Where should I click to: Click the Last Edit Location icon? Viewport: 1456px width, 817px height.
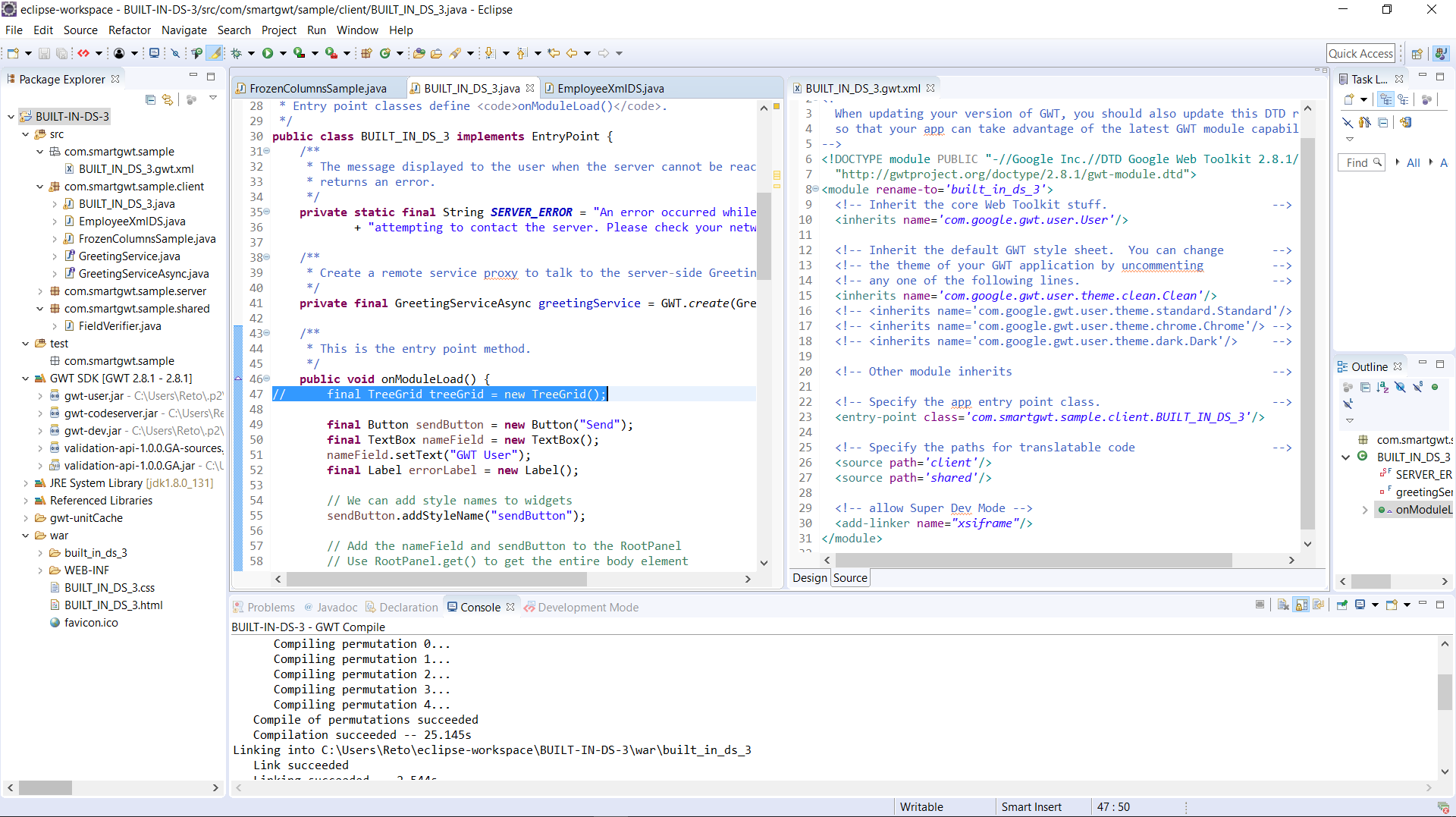[x=554, y=53]
